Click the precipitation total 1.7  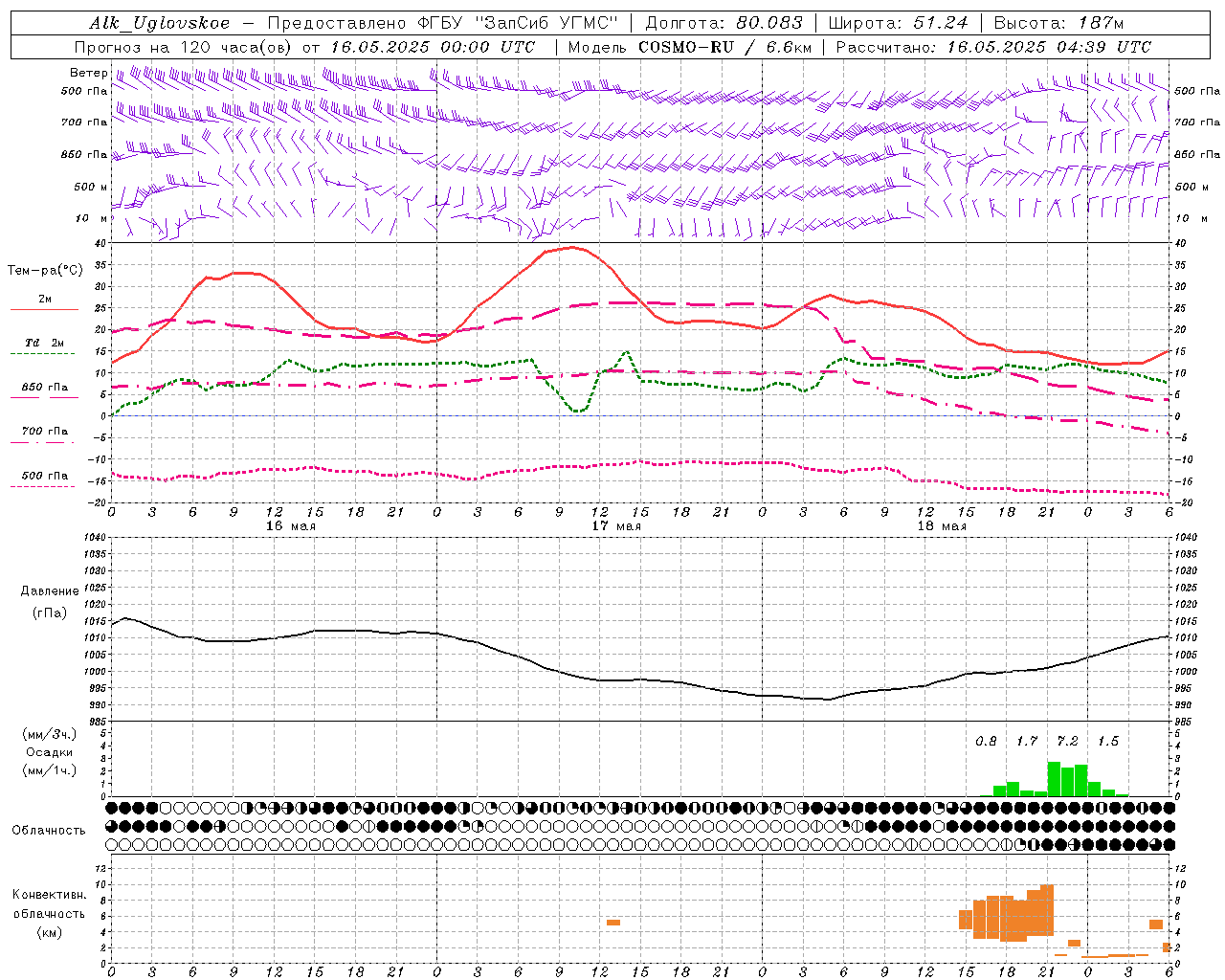(x=1027, y=742)
